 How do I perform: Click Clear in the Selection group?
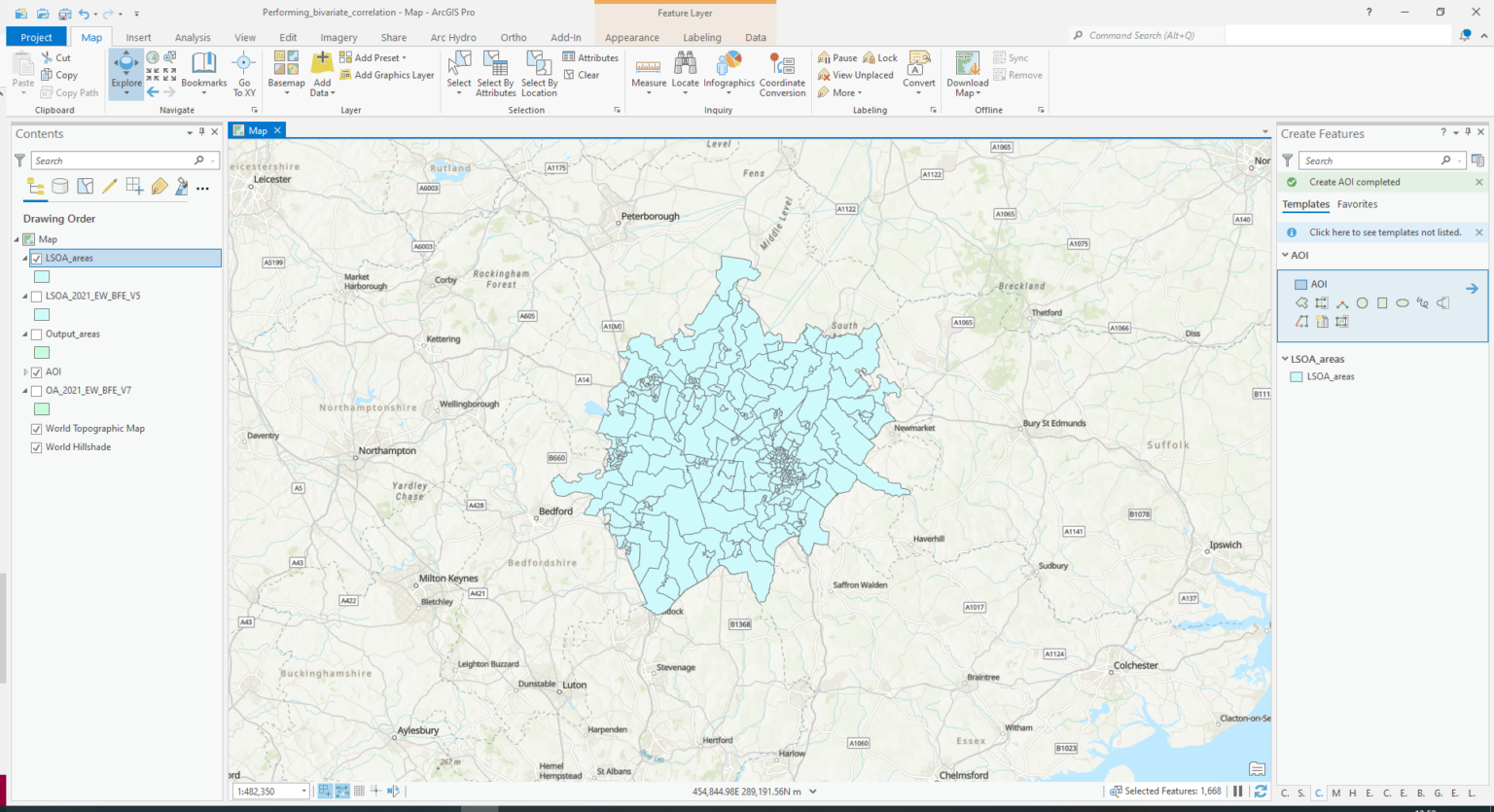point(583,74)
